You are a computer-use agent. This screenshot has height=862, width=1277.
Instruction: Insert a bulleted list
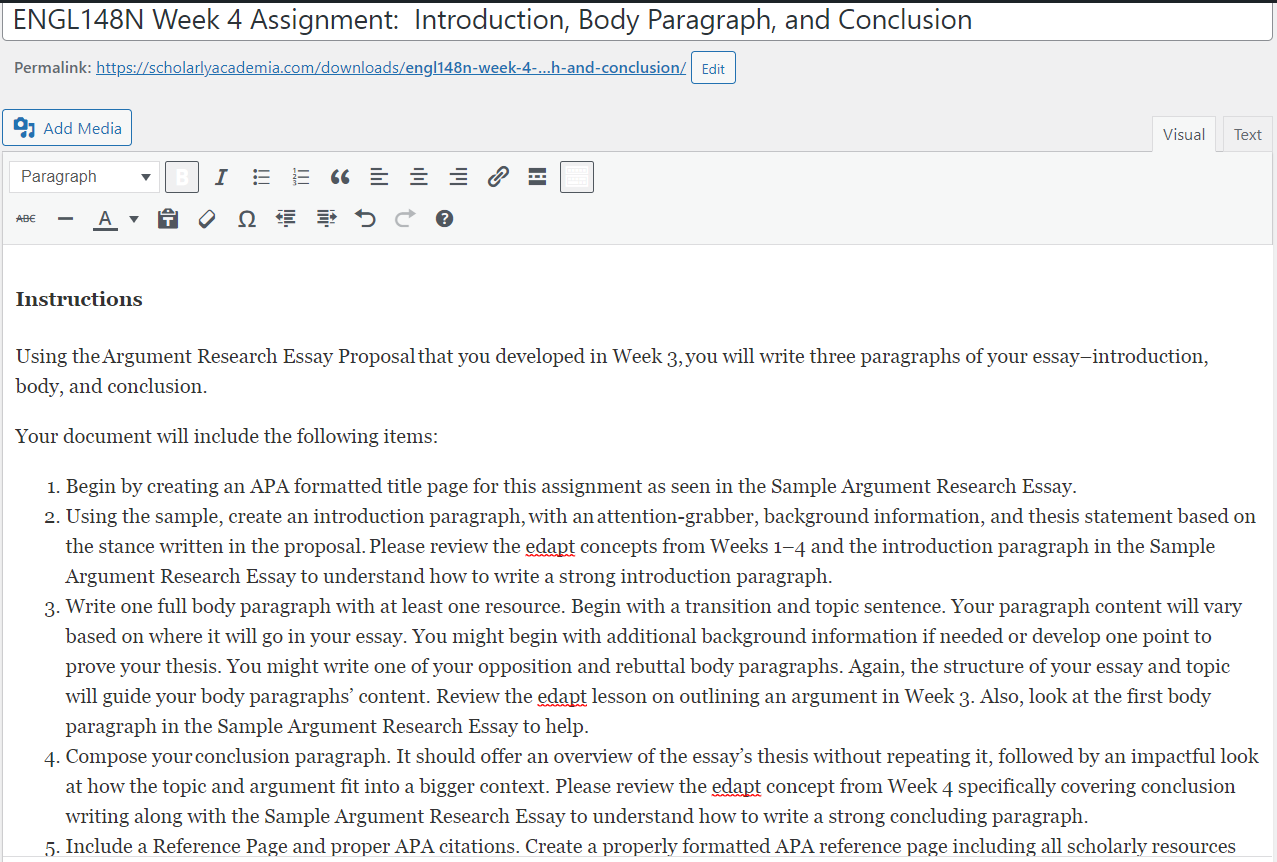click(261, 177)
